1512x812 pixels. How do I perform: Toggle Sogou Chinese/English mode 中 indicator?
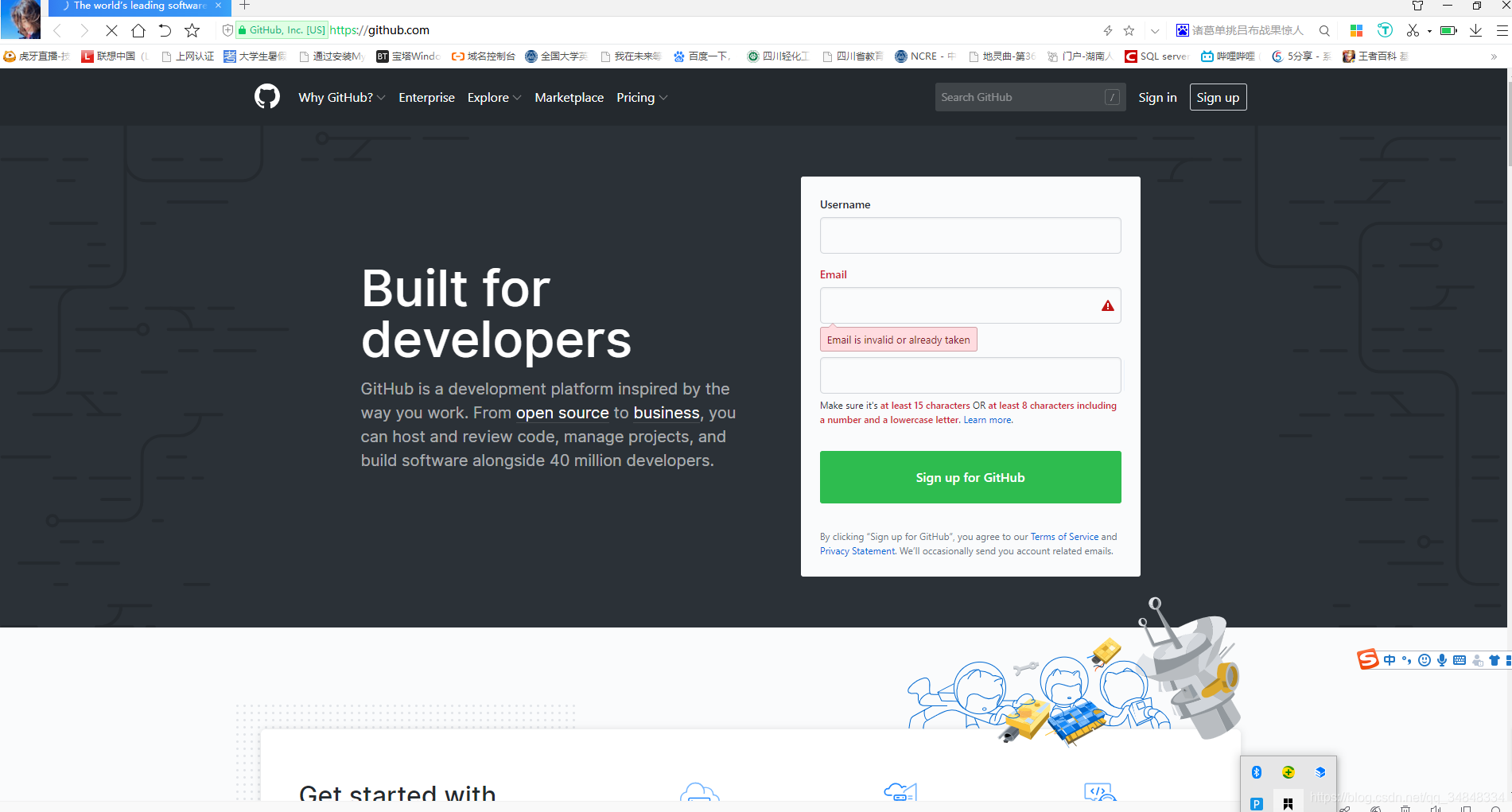point(1390,660)
